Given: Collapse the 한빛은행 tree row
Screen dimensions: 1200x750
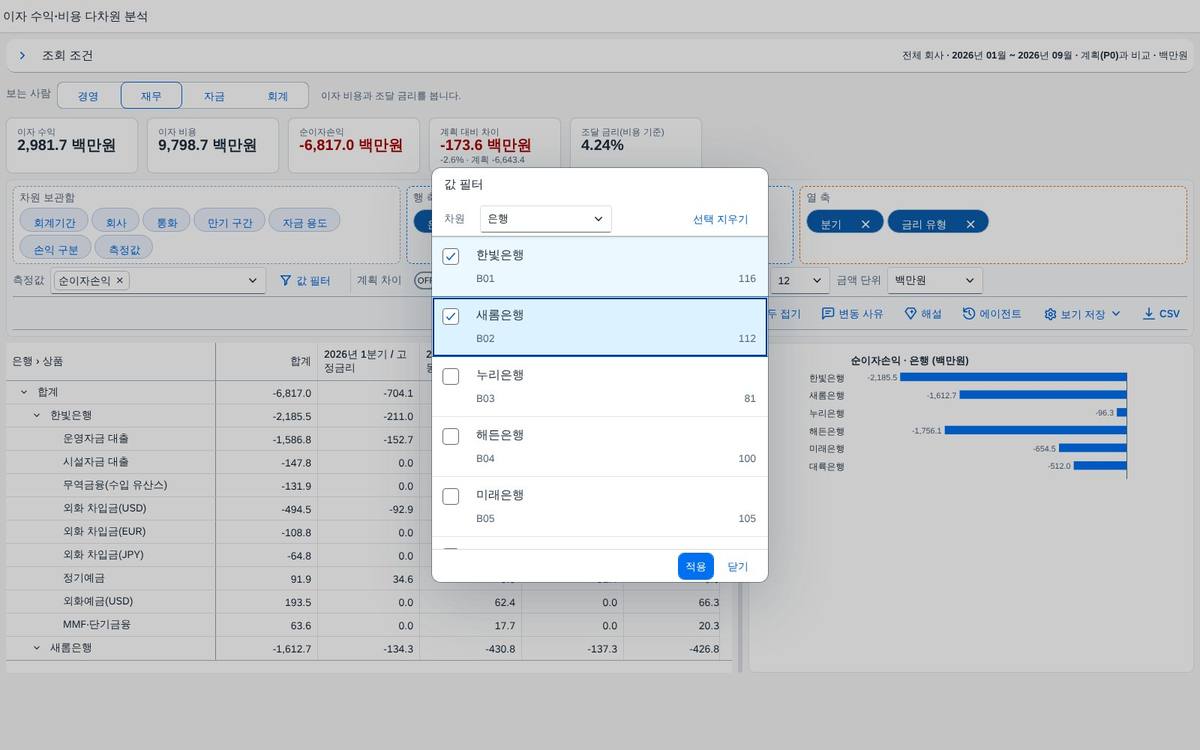Looking at the screenshot, I should (36, 415).
